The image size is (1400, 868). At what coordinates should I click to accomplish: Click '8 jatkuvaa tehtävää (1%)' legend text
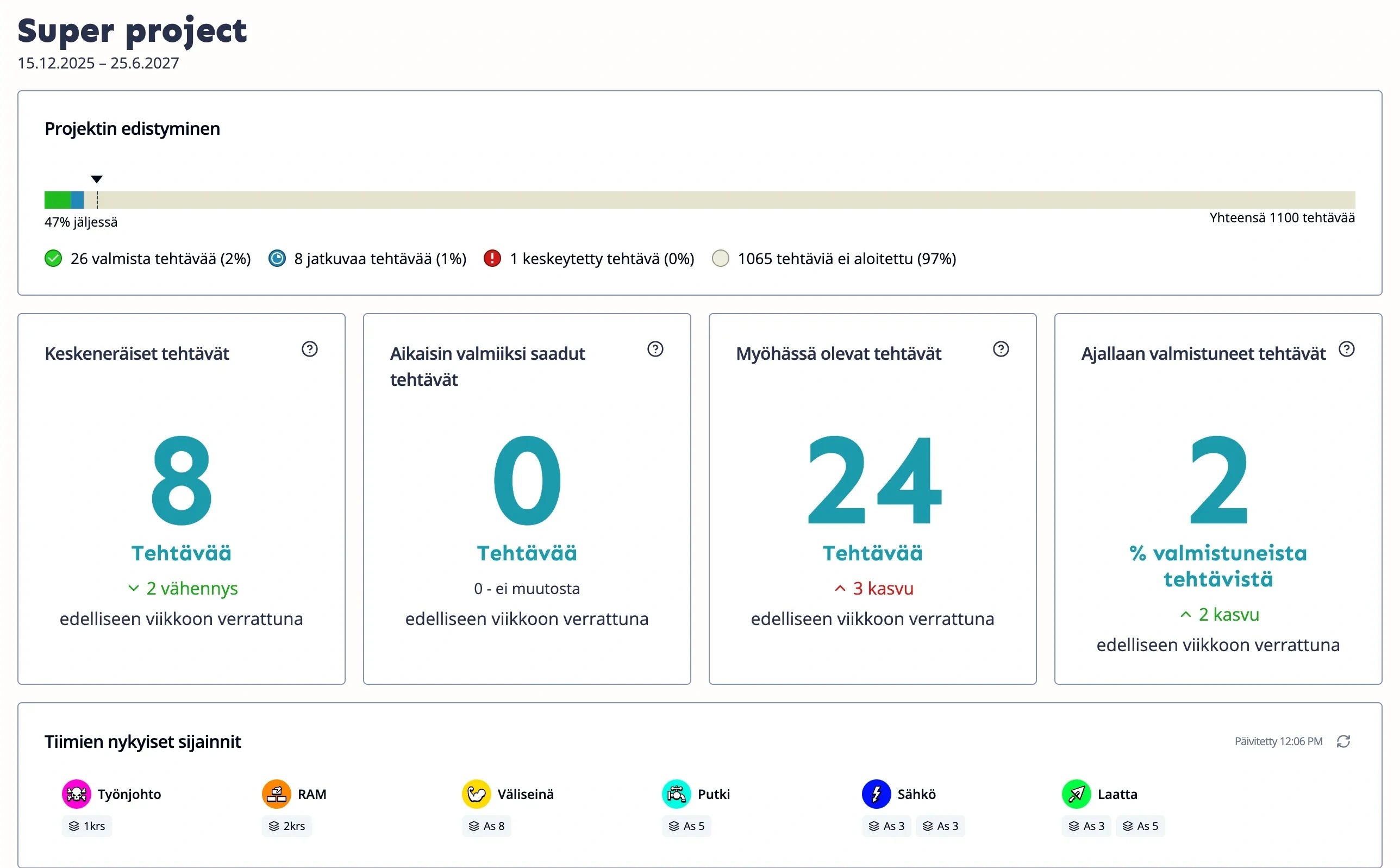(380, 259)
